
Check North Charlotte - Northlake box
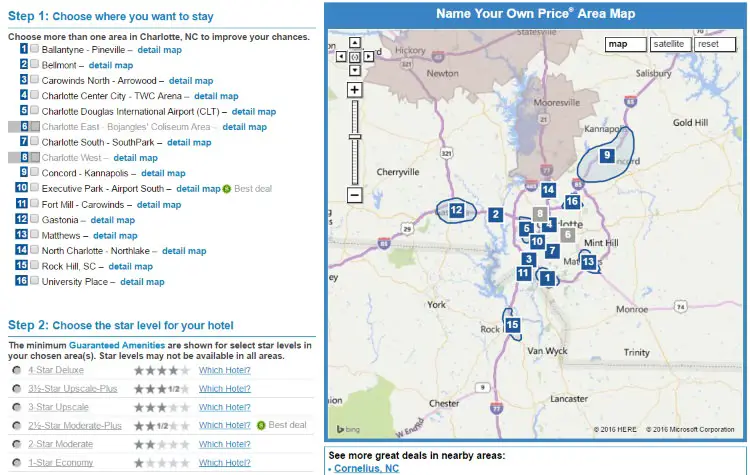point(34,249)
